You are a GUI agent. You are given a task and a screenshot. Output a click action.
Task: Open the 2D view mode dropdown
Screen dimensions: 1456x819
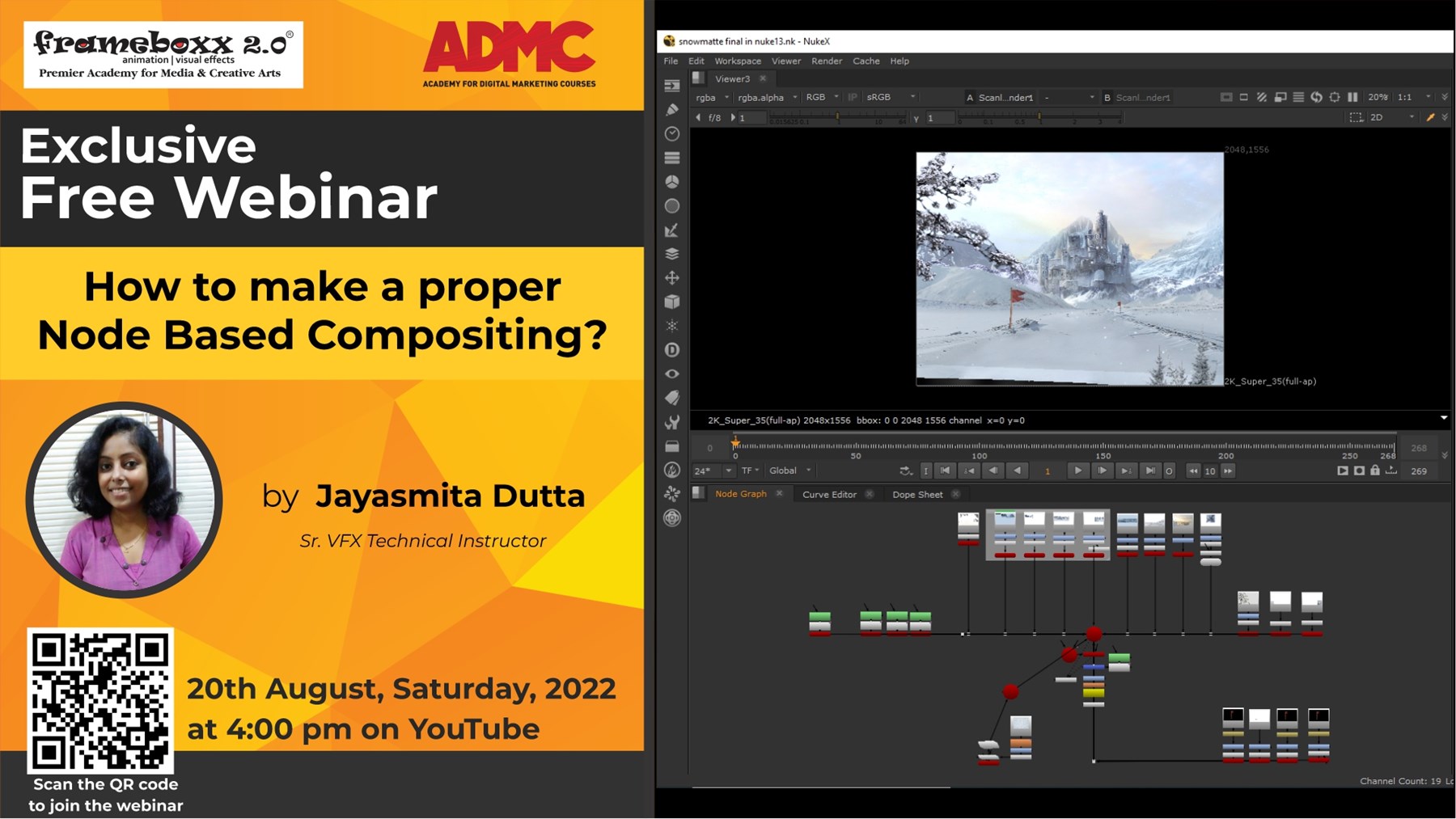(1391, 117)
